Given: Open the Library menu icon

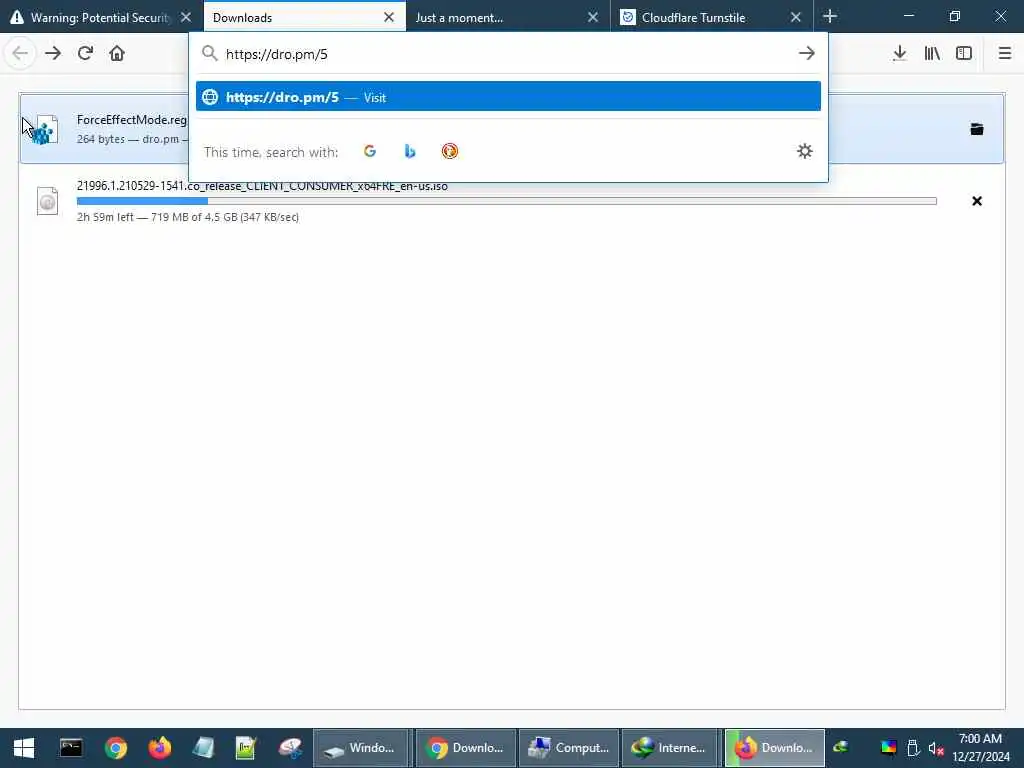Looking at the screenshot, I should 932,54.
